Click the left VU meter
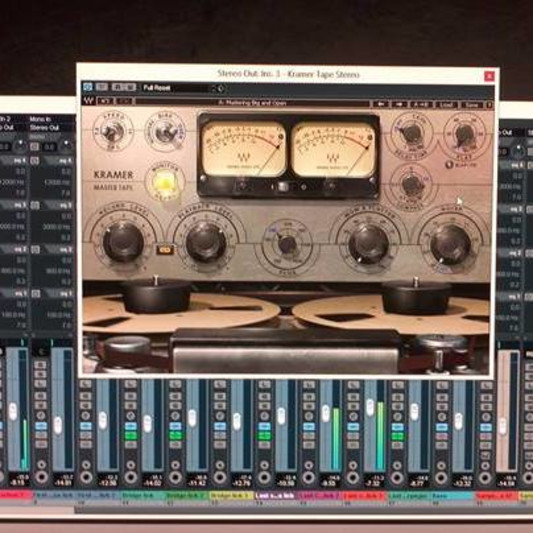 coord(244,149)
